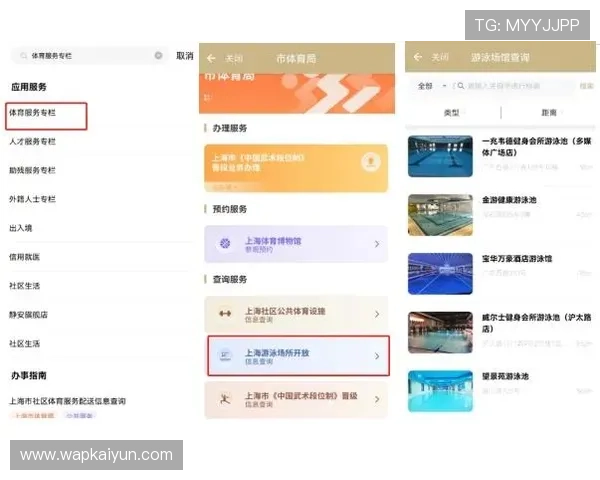Click the search button right of venue search box
Screen dimensions: 600x480
586,86
